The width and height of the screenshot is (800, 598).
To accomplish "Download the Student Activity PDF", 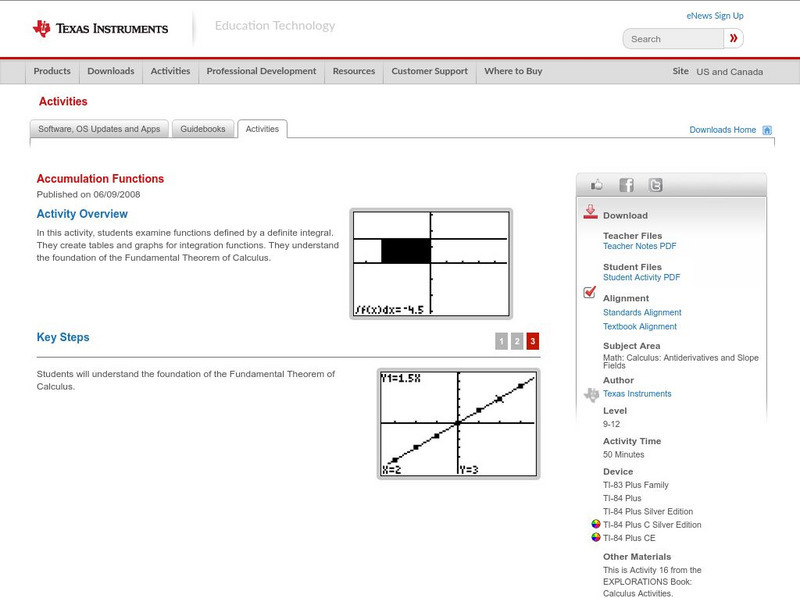I will [x=641, y=277].
